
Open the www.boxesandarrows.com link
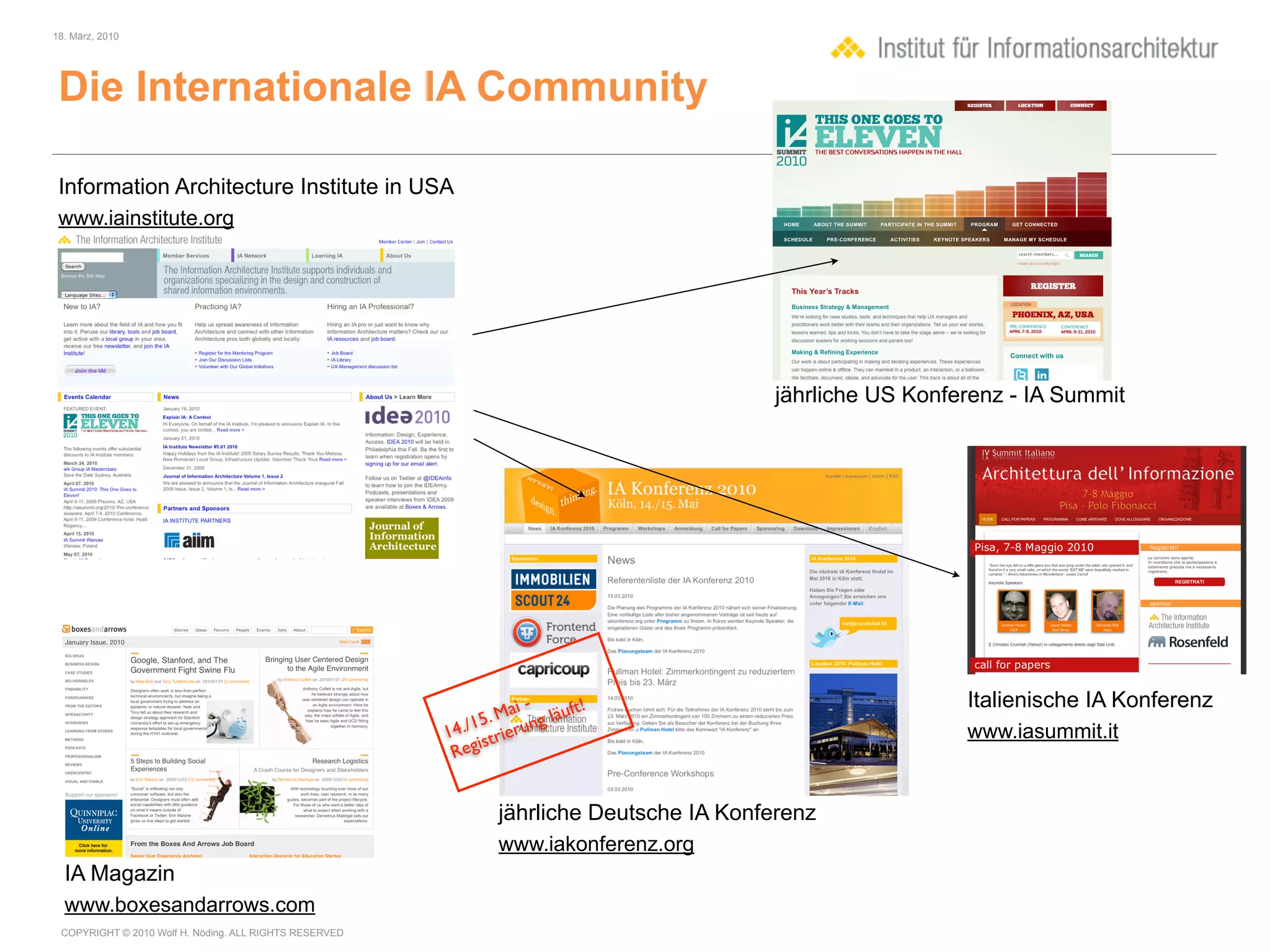pyautogui.click(x=189, y=905)
